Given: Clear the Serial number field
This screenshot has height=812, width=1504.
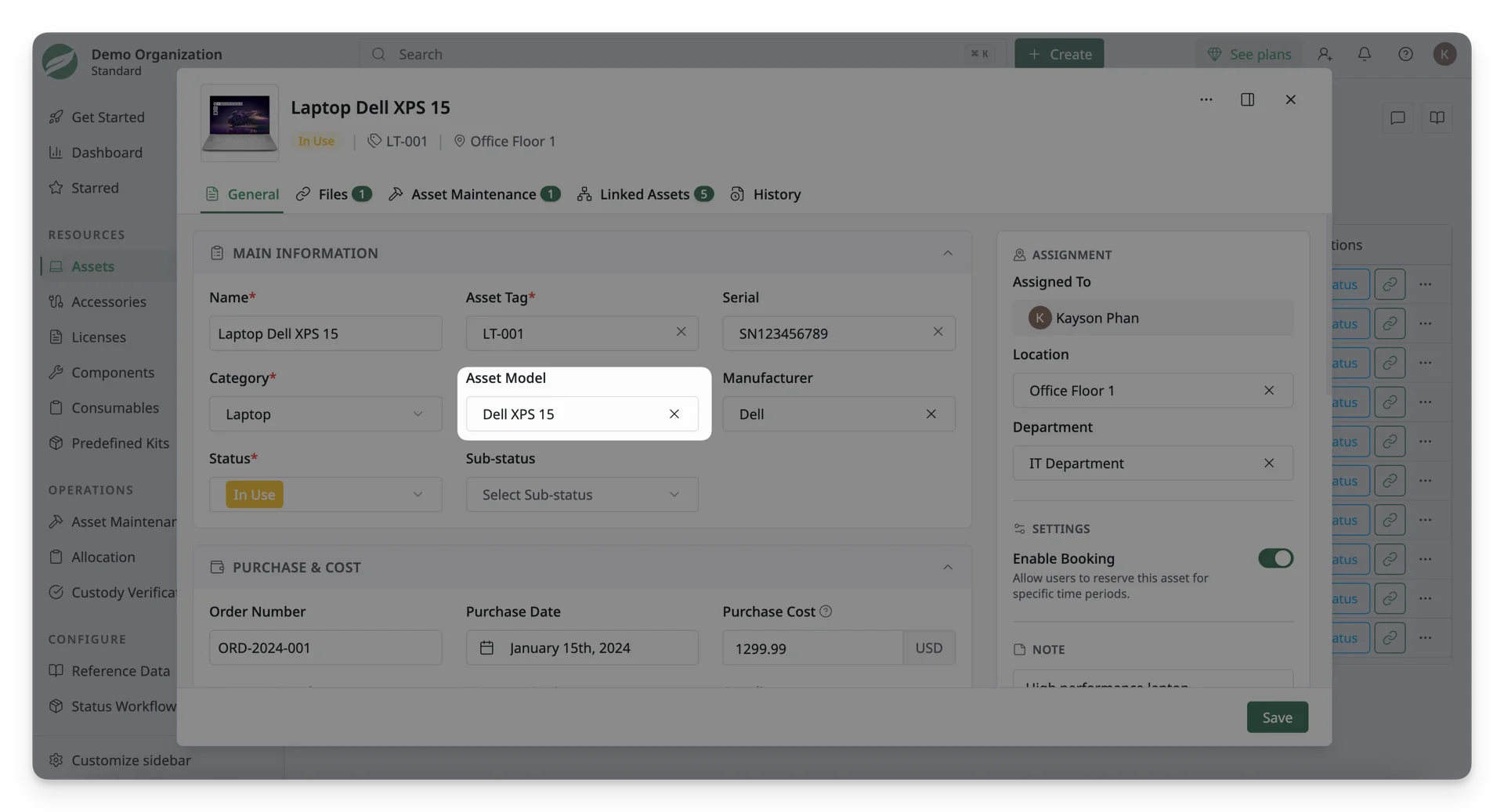Looking at the screenshot, I should [x=938, y=332].
